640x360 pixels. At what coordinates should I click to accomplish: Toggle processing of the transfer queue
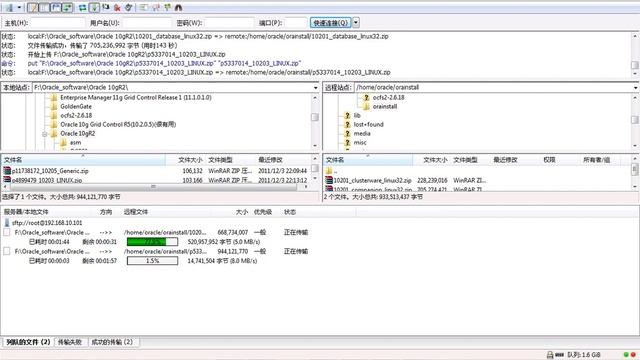(x=94, y=7)
